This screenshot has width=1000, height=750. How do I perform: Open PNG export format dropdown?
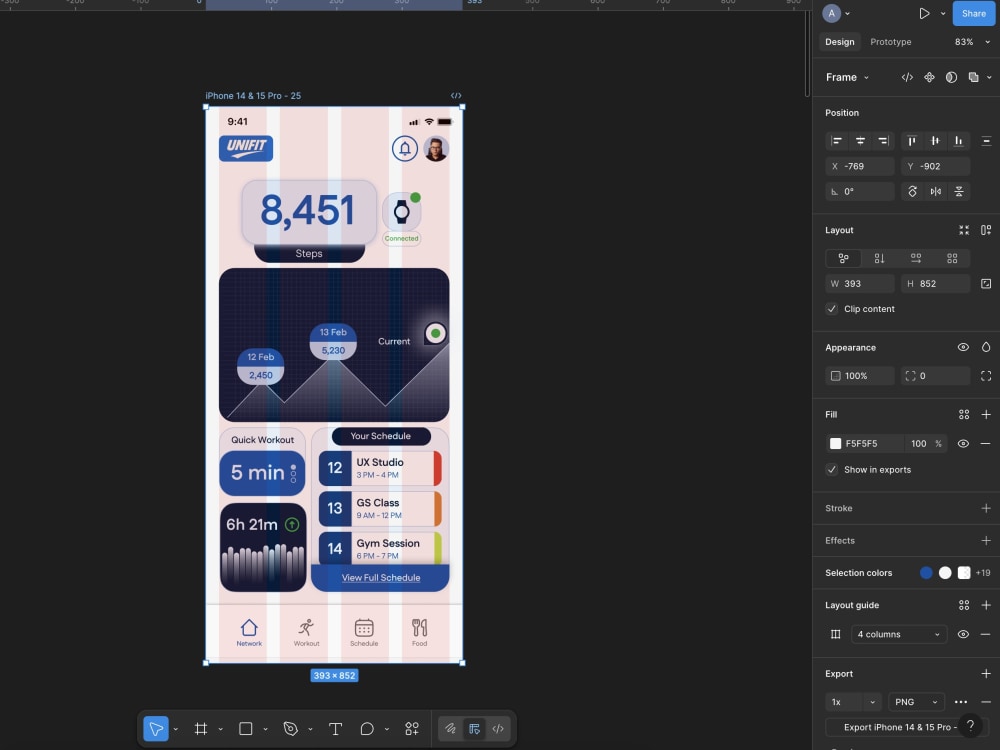[916, 702]
